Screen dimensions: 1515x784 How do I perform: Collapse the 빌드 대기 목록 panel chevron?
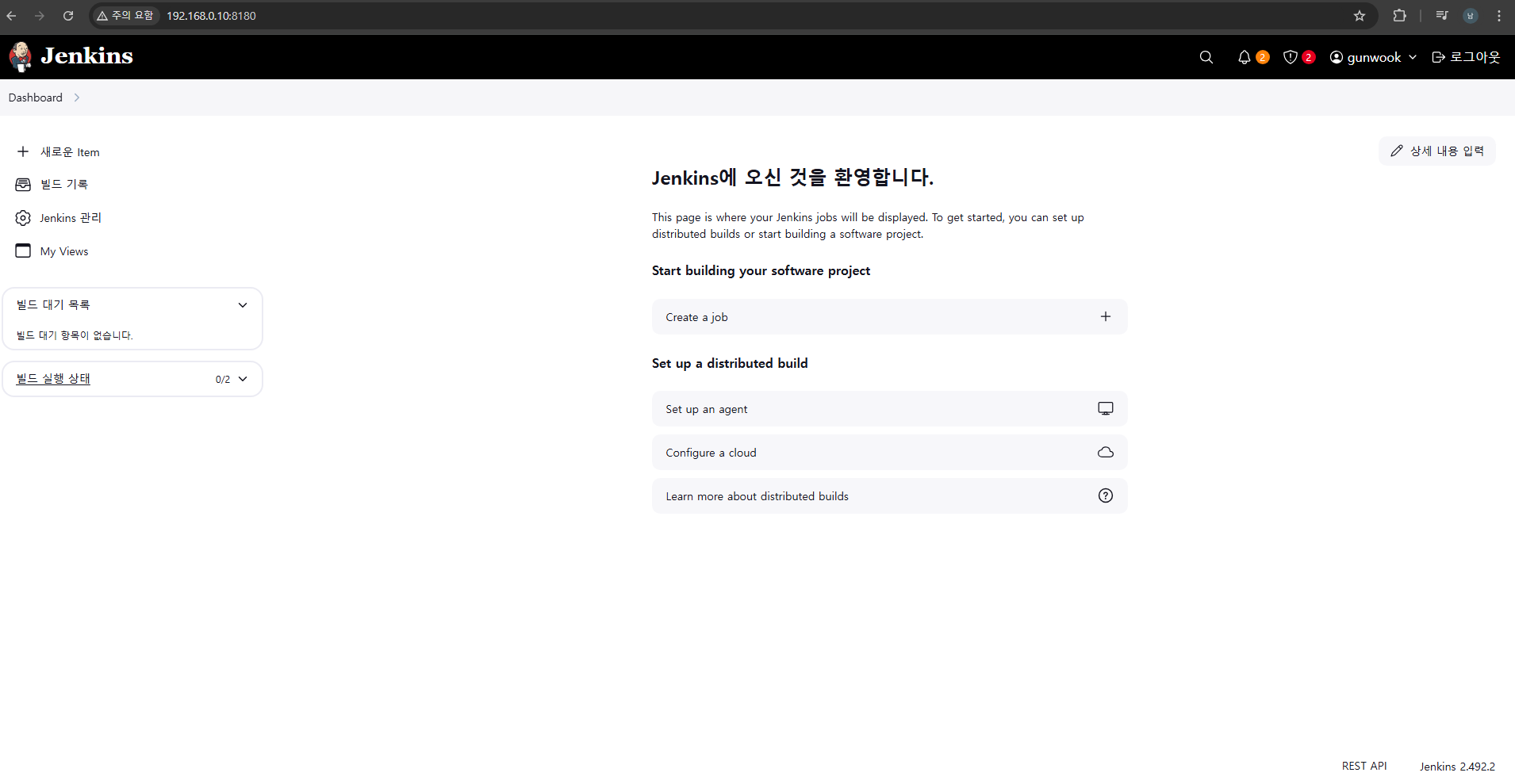point(243,305)
